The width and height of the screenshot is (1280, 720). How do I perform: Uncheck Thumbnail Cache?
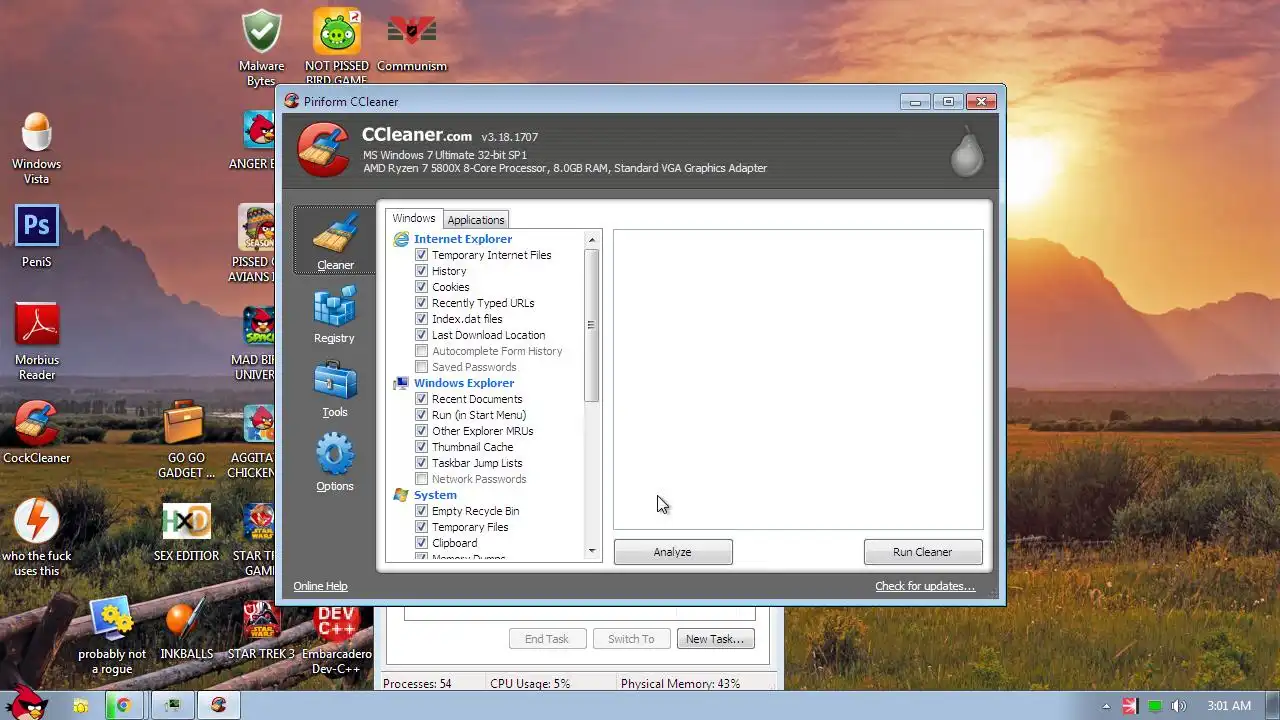click(x=422, y=447)
